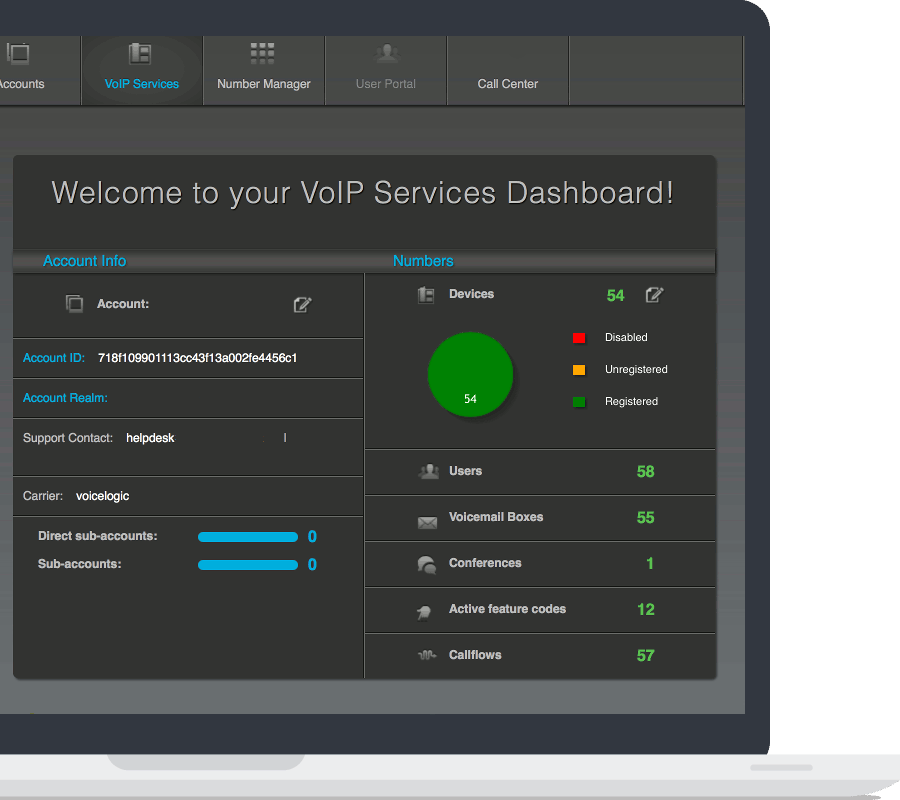Click the Devices phone icon
This screenshot has width=900, height=800.
[426, 295]
